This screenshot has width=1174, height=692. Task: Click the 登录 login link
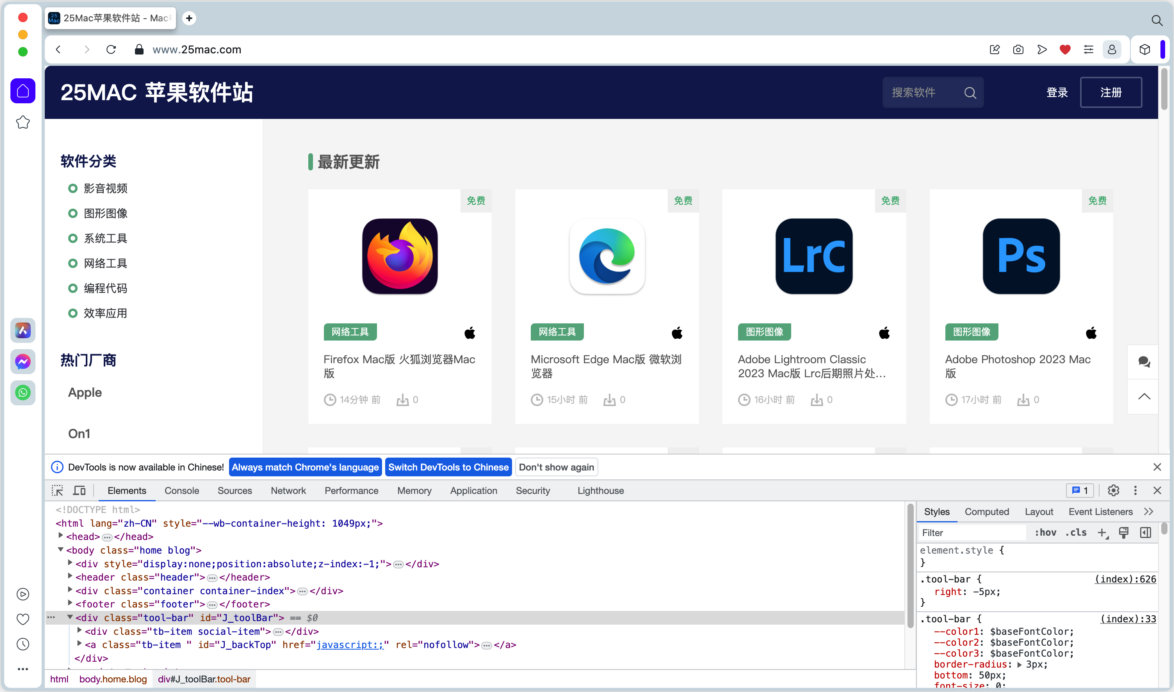[x=1056, y=93]
